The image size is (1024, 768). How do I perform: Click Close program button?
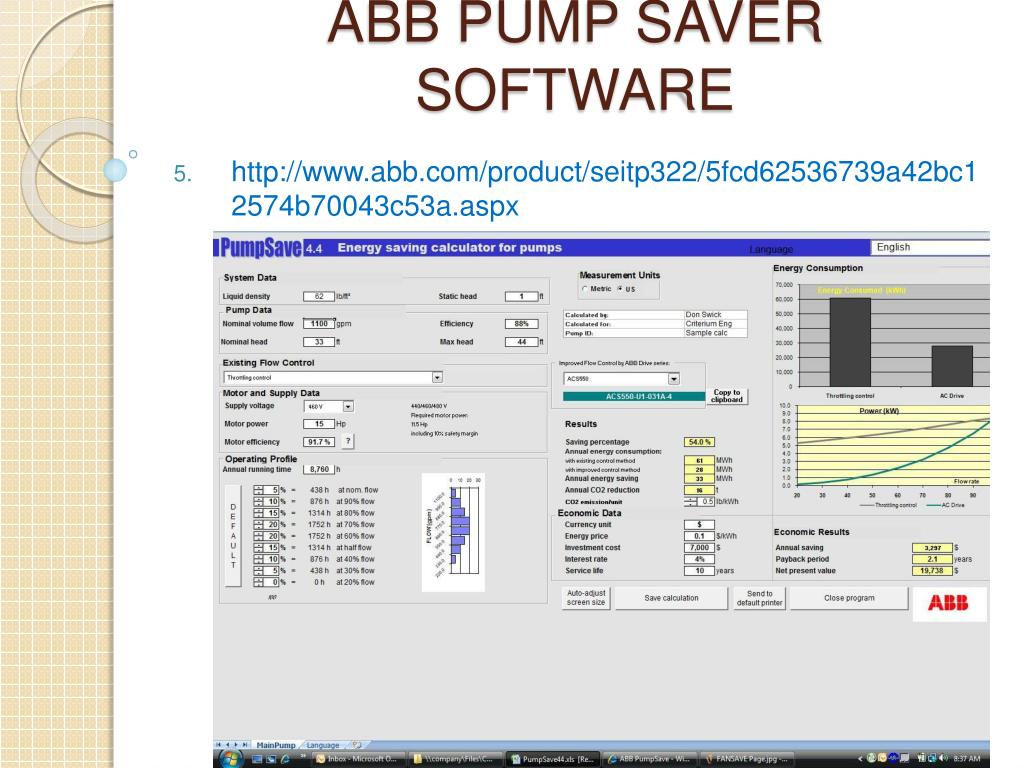click(849, 598)
